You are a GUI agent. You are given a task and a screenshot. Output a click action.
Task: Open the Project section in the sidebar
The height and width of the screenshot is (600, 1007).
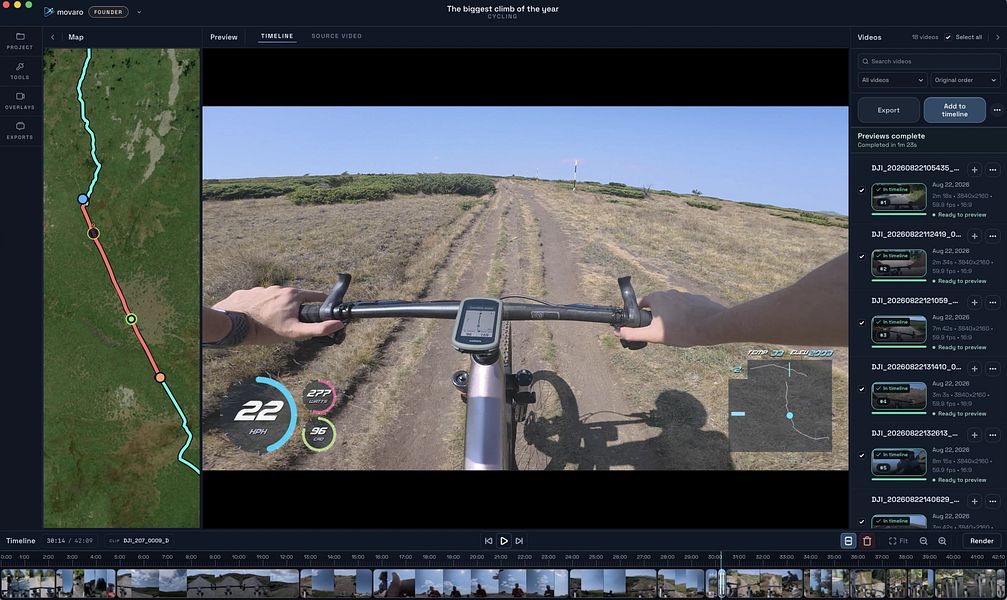(20, 41)
